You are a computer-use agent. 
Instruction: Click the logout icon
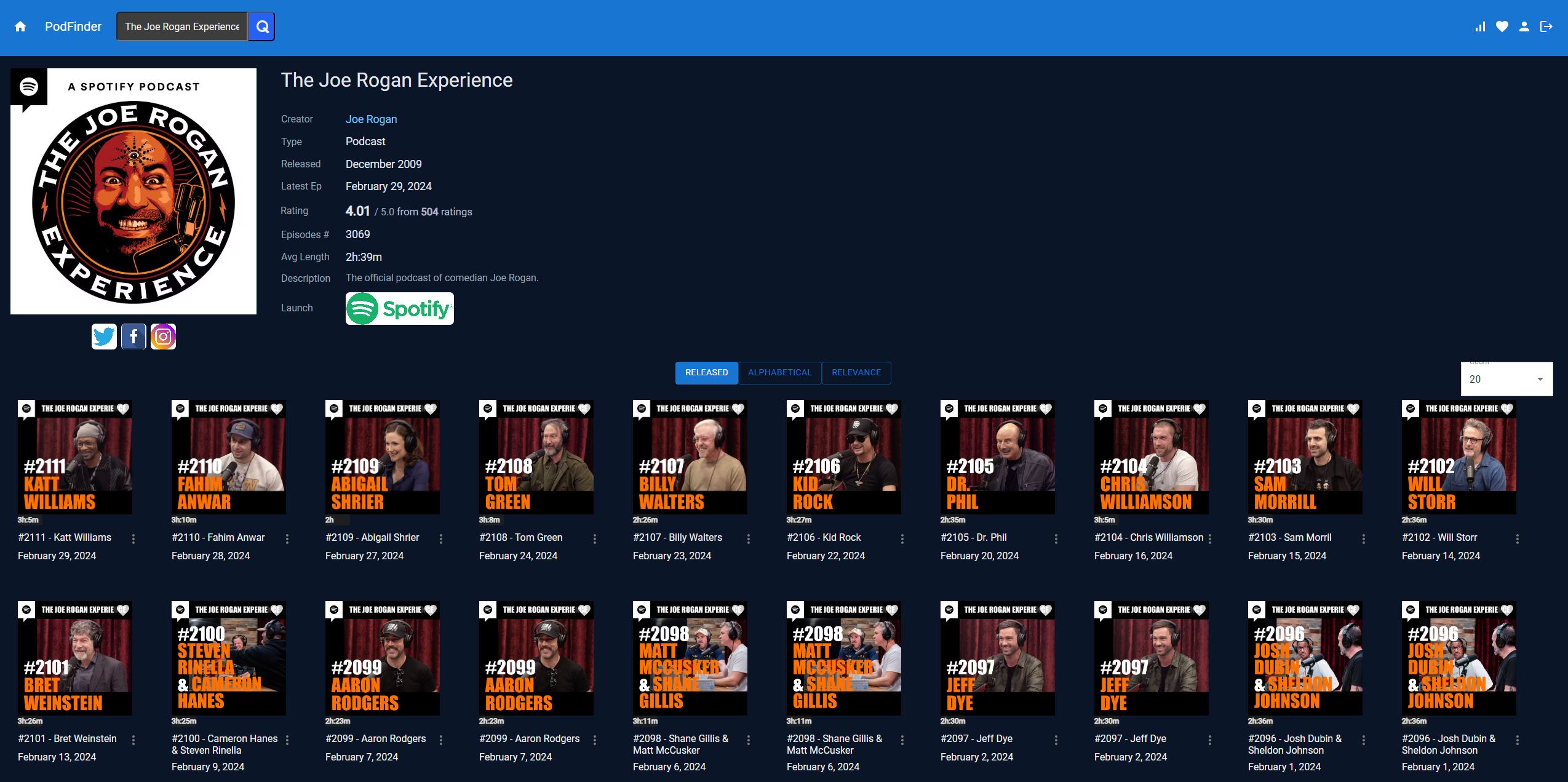tap(1546, 26)
